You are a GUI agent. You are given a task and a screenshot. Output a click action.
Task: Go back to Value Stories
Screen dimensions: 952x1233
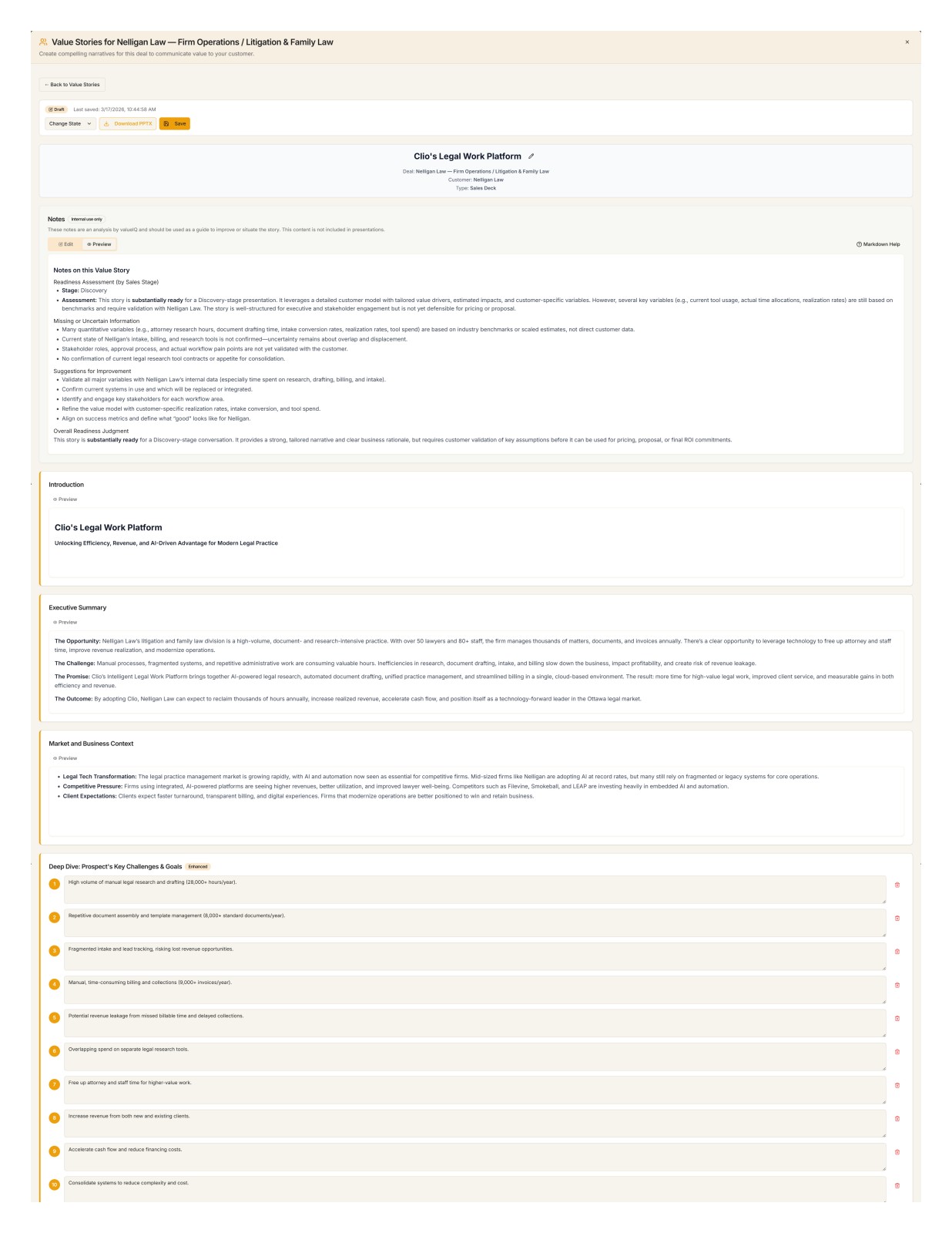pyautogui.click(x=72, y=85)
